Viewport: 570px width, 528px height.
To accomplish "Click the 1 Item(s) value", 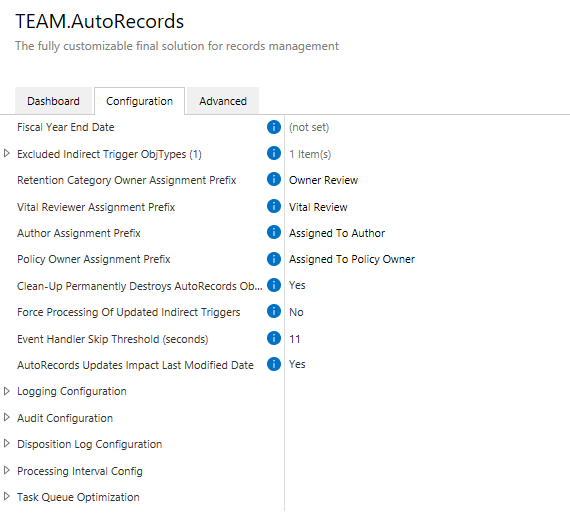I will 310,154.
